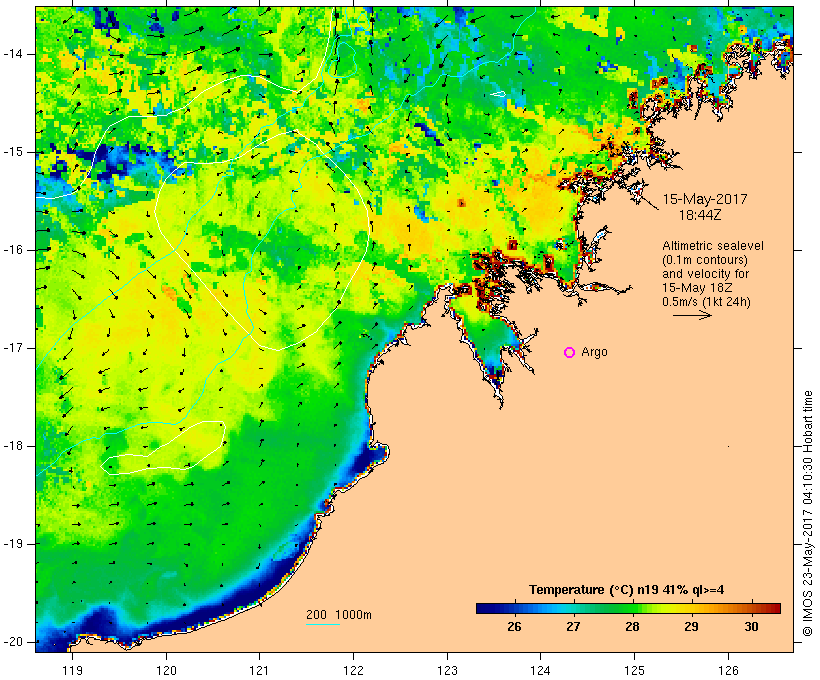Click the colorbar label '29'

coord(691,626)
